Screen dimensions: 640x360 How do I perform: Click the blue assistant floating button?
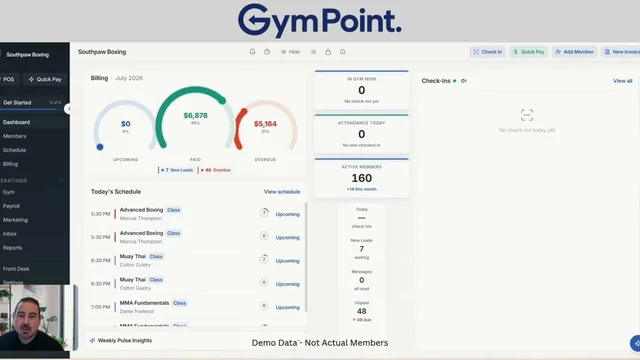(636, 343)
